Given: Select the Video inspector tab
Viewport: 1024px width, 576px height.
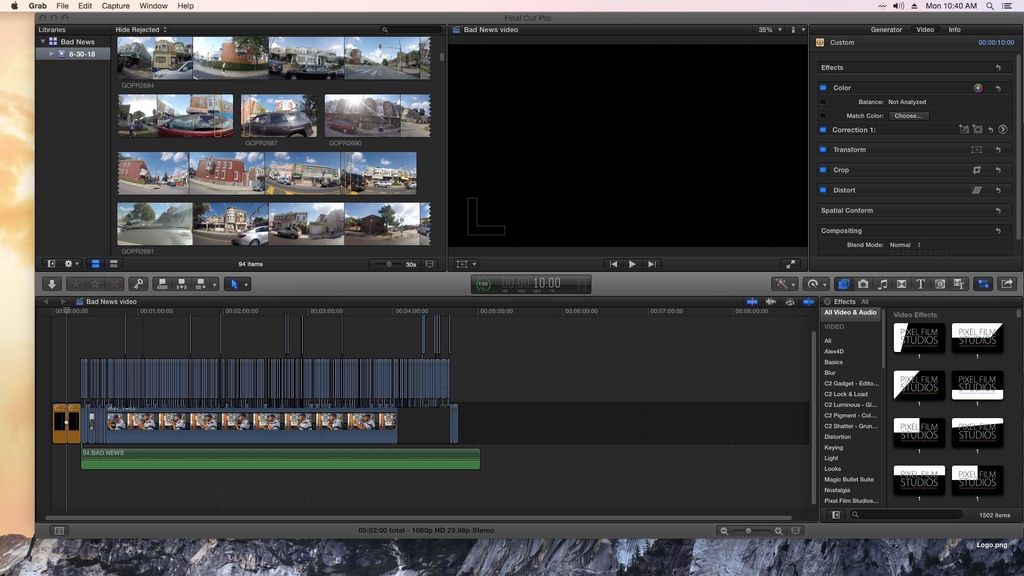Looking at the screenshot, I should pyautogui.click(x=925, y=29).
